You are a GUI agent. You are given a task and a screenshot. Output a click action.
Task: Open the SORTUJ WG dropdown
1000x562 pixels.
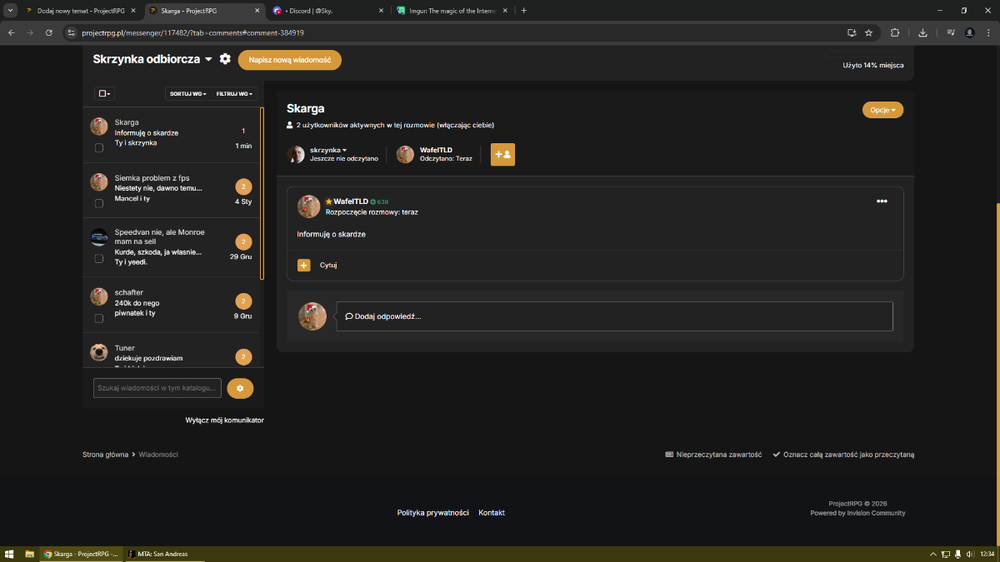(188, 94)
